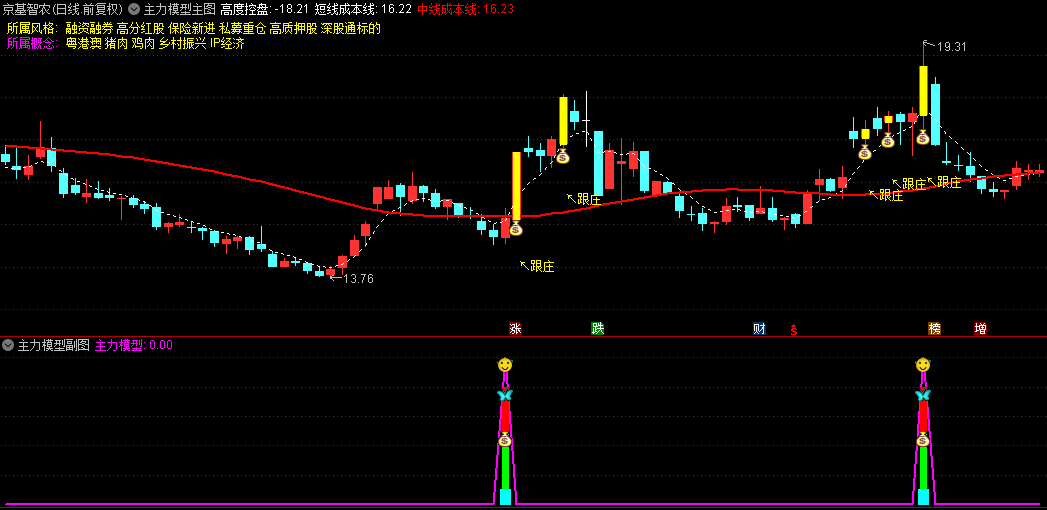The width and height of the screenshot is (1047, 510).
Task: Click money bag under the tallest yellow candle
Action: (x=515, y=228)
